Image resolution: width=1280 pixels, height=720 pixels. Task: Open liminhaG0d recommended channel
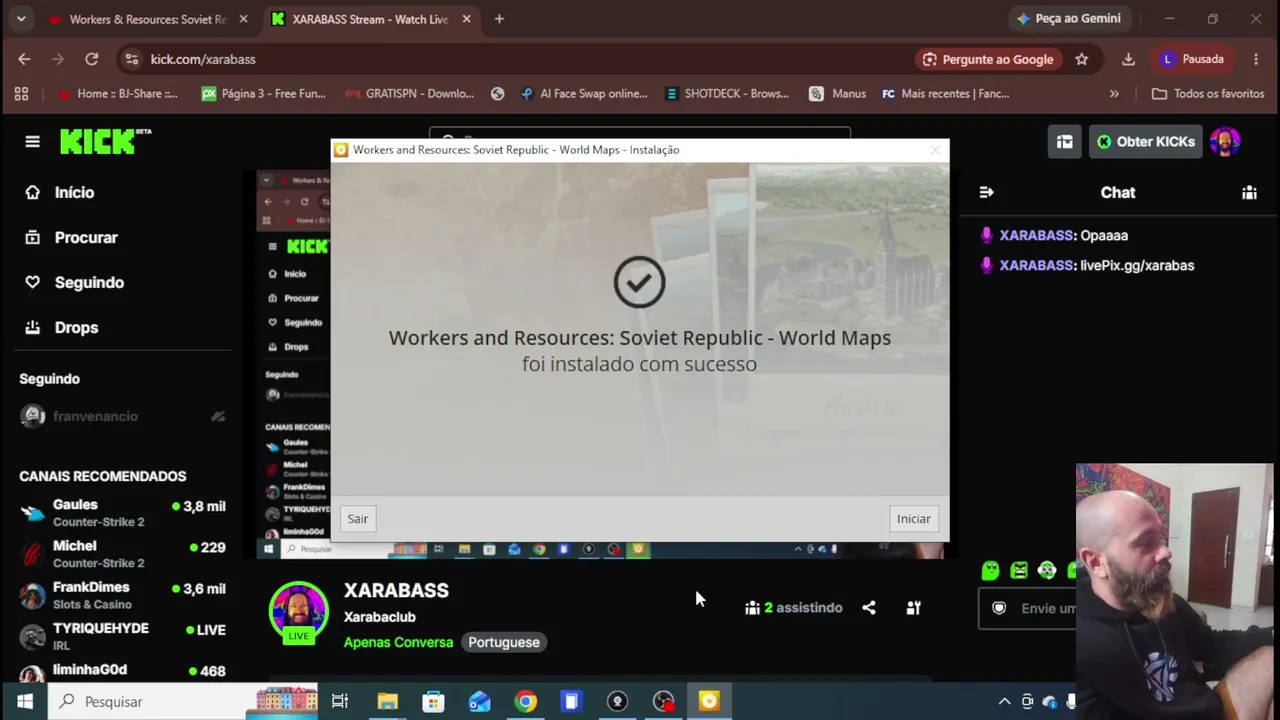coord(122,671)
